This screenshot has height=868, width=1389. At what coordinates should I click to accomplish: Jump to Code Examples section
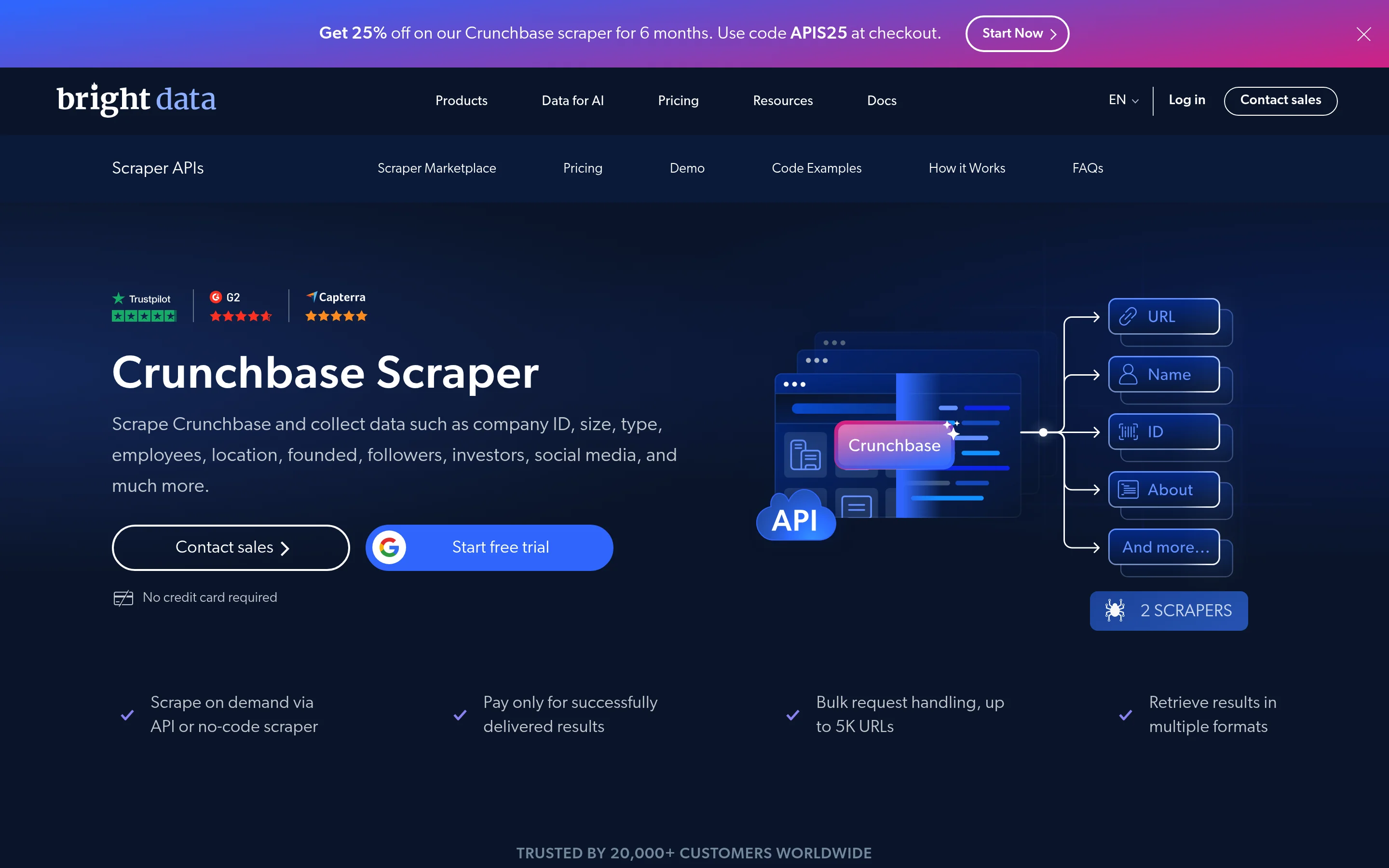click(x=816, y=168)
